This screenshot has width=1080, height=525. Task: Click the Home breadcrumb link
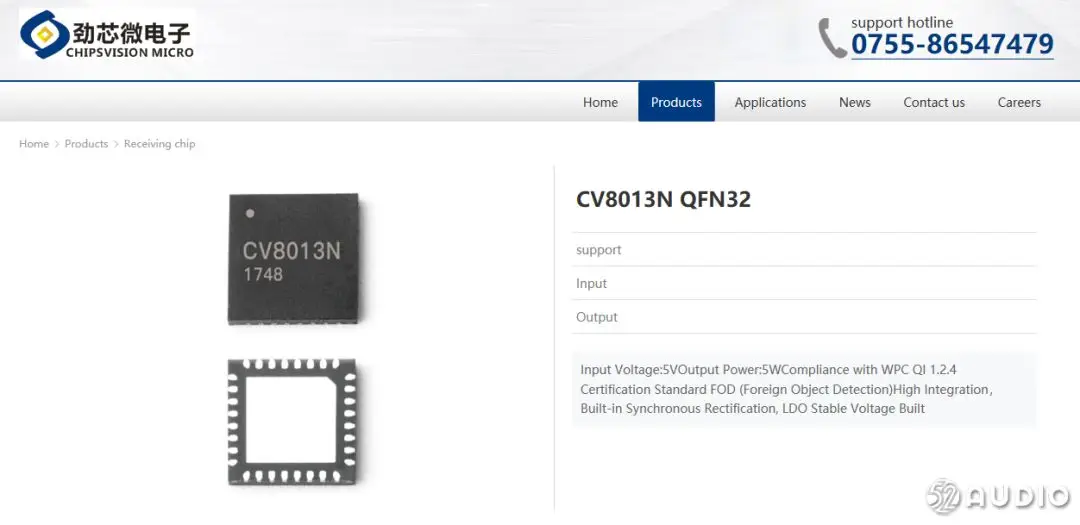(x=34, y=144)
